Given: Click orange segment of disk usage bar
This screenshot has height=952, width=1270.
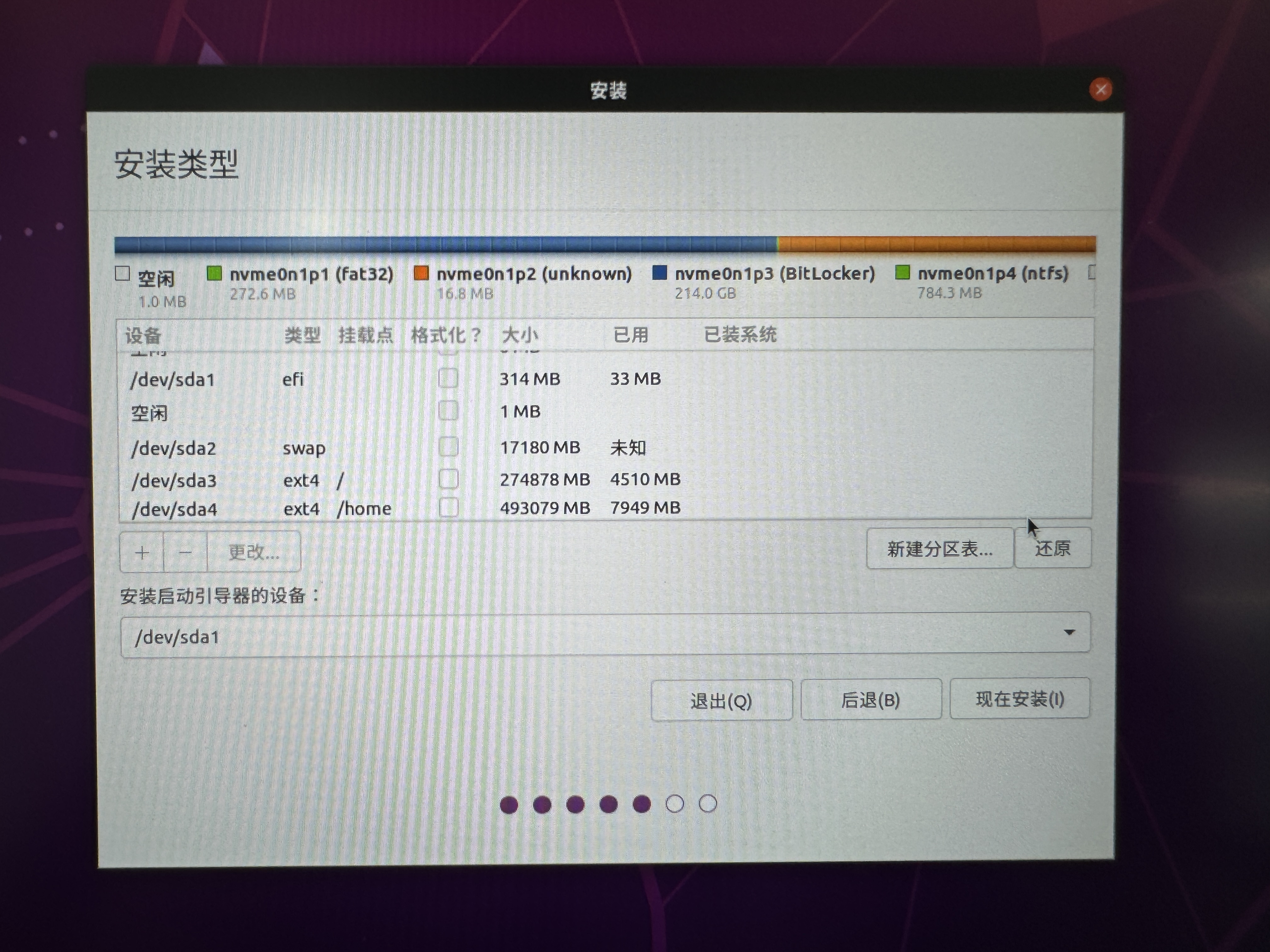Looking at the screenshot, I should (x=937, y=244).
